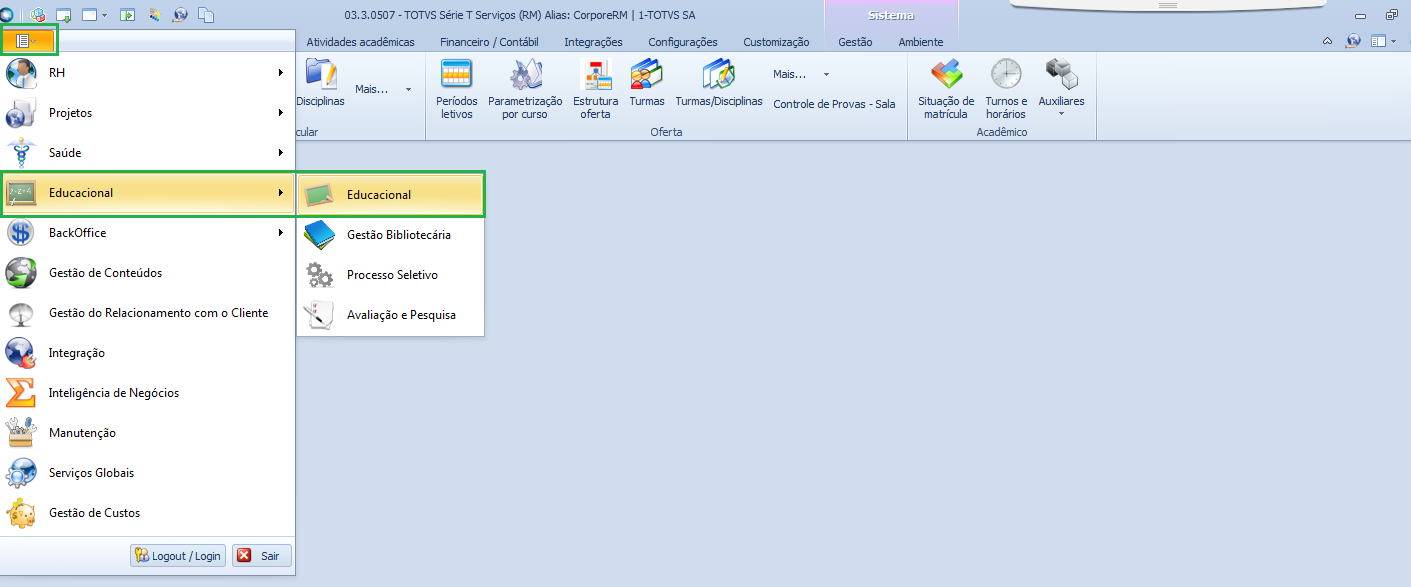Click the globe icon at ribbon's right end
1411x587 pixels.
pyautogui.click(x=1353, y=42)
